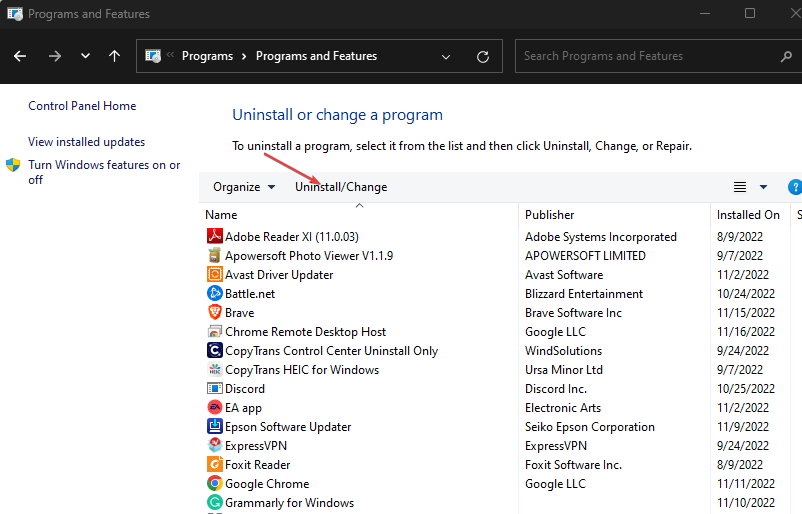This screenshot has width=802, height=514.
Task: Maximize the Programs and Features window
Action: point(750,13)
